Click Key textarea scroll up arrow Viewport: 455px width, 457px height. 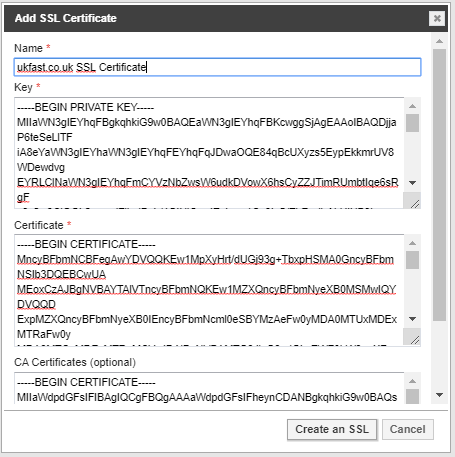(412, 106)
